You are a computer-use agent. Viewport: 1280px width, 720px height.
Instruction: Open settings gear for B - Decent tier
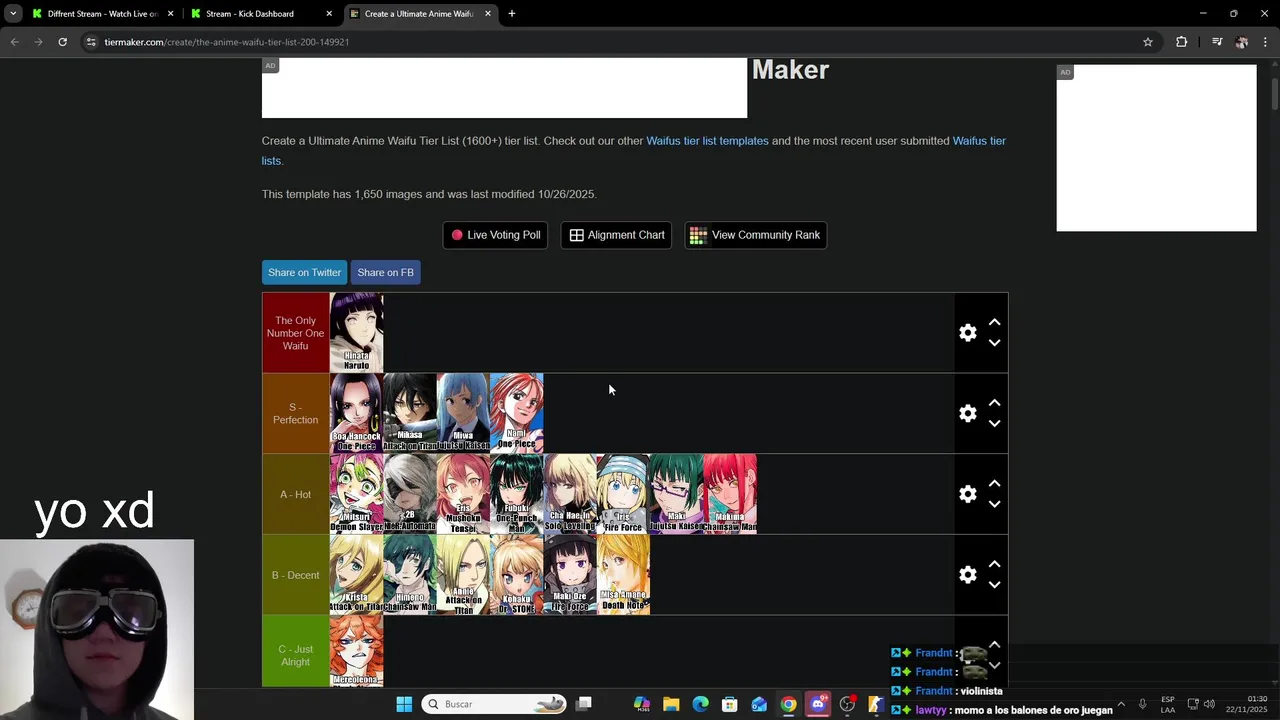(x=967, y=575)
